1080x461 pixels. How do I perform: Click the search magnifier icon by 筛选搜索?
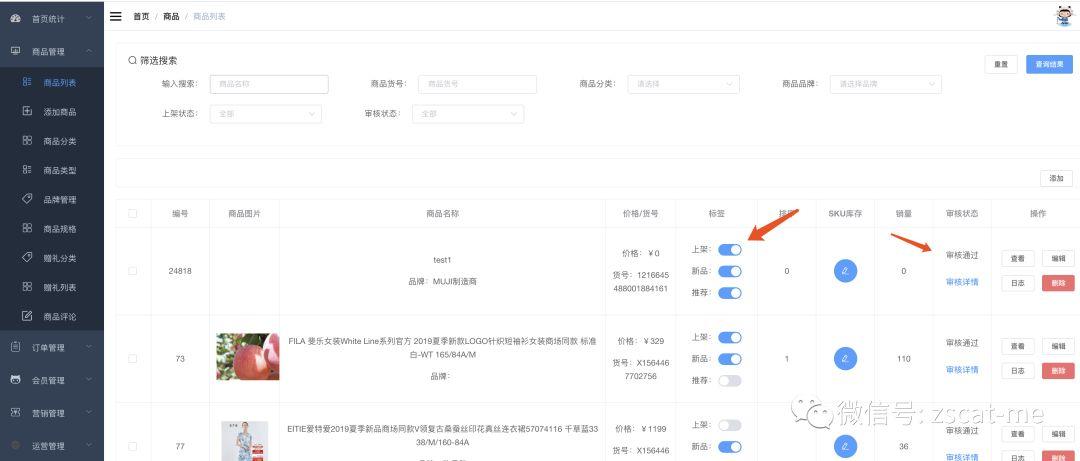[x=132, y=61]
